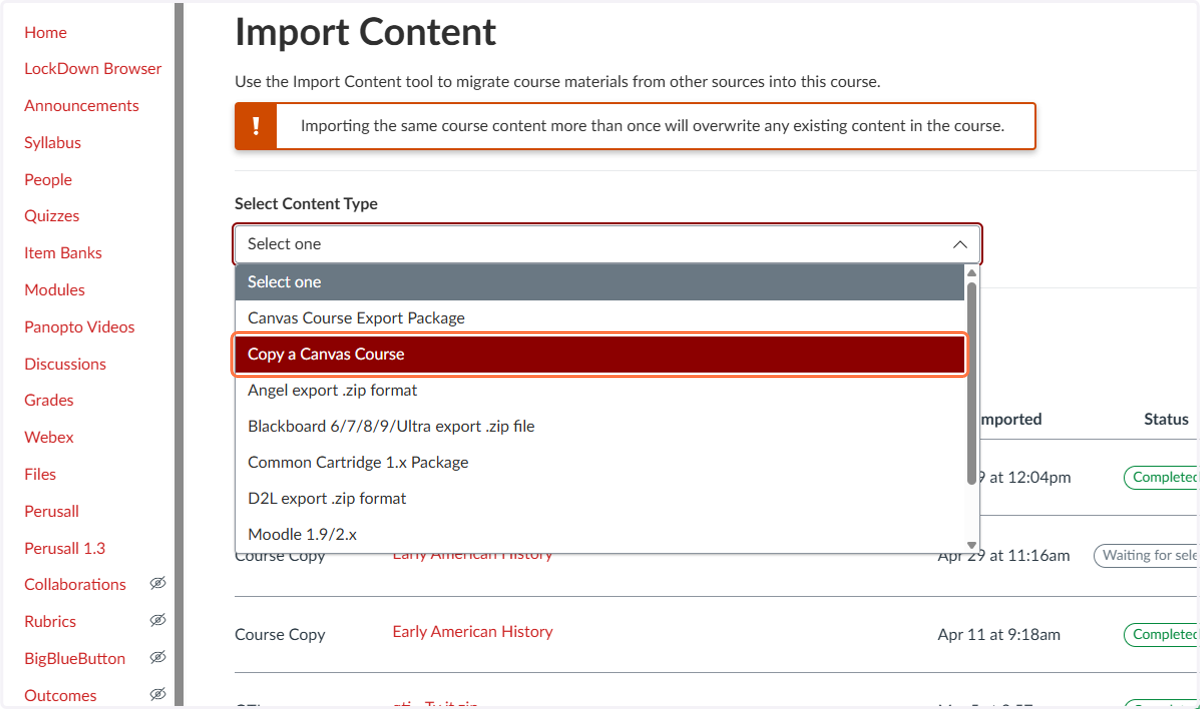Open Rubrics page

50,621
